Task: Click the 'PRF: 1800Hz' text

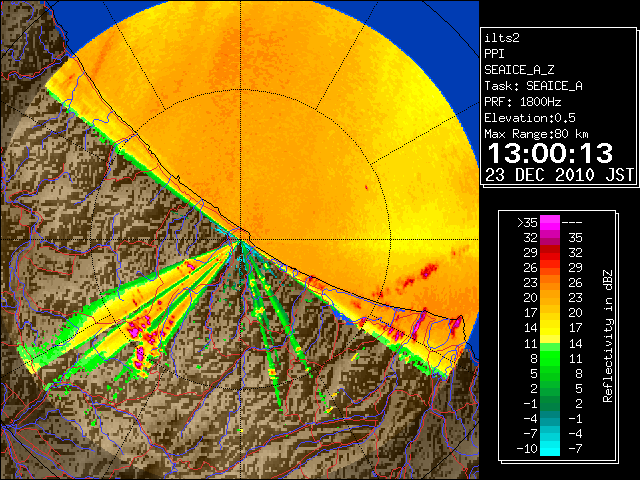Action: point(523,102)
